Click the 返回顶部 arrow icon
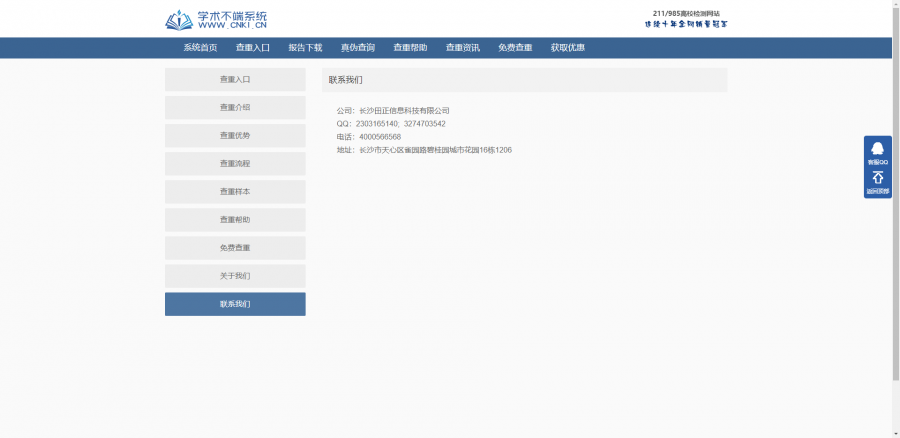900x438 pixels. click(x=877, y=182)
